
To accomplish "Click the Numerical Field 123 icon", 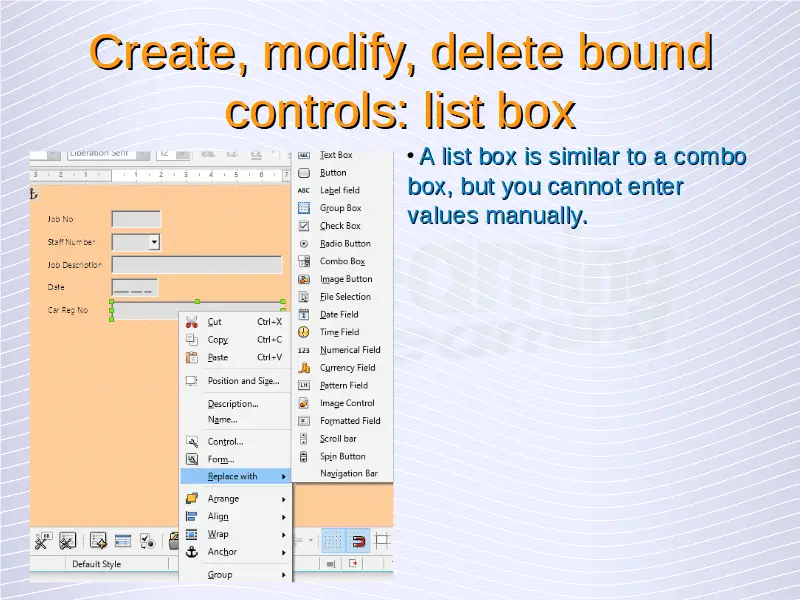I will point(304,350).
